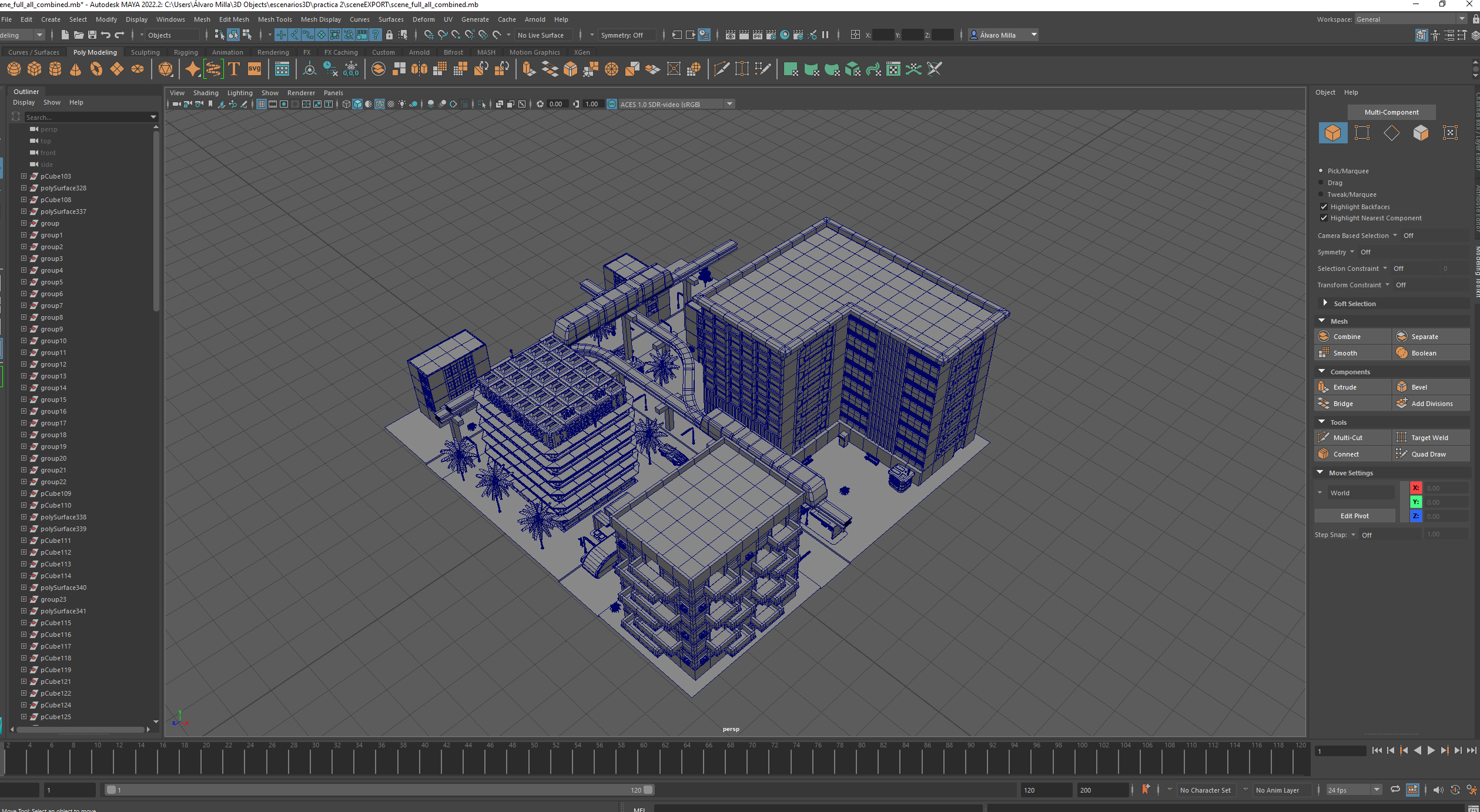Enable Highlight Backfaces in the Modeling Toolkit
Screen dimensions: 1480x812
coord(1324,206)
